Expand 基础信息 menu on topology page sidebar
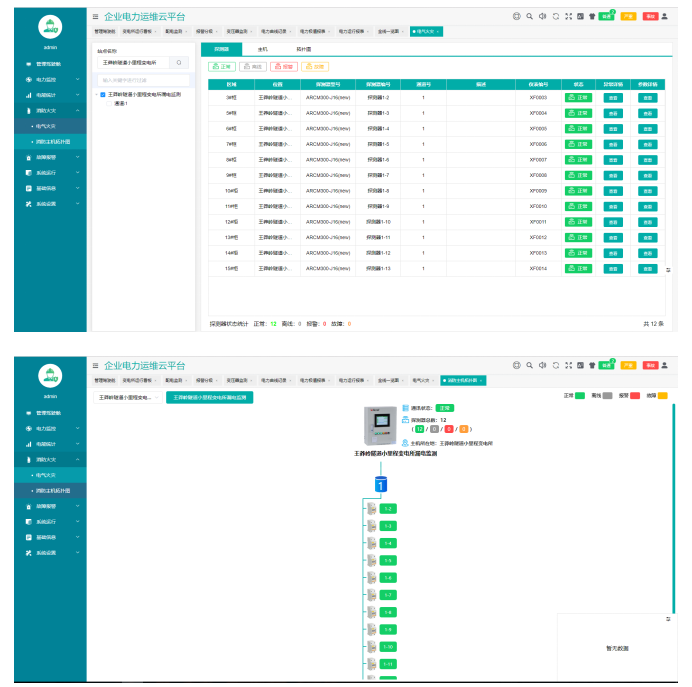Screen dimensions: 692x687 coord(51,537)
